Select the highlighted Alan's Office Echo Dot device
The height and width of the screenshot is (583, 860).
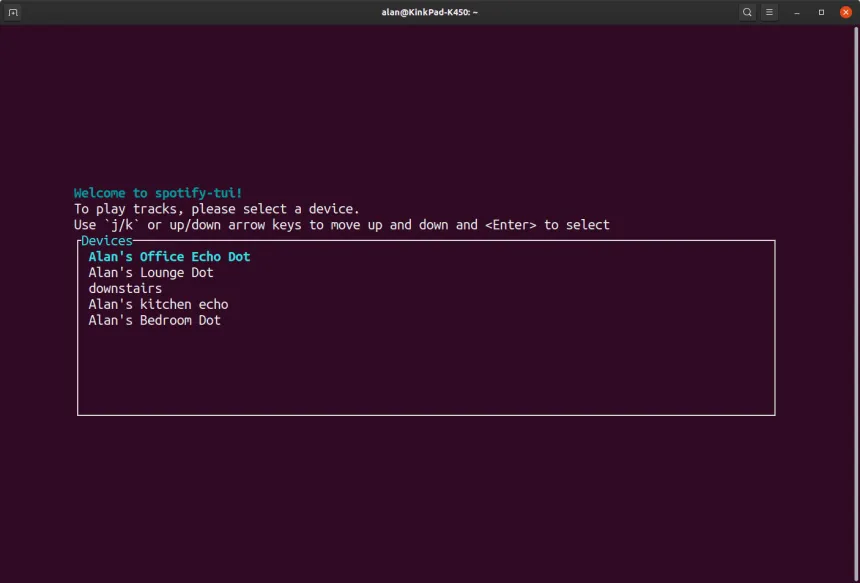point(168,256)
